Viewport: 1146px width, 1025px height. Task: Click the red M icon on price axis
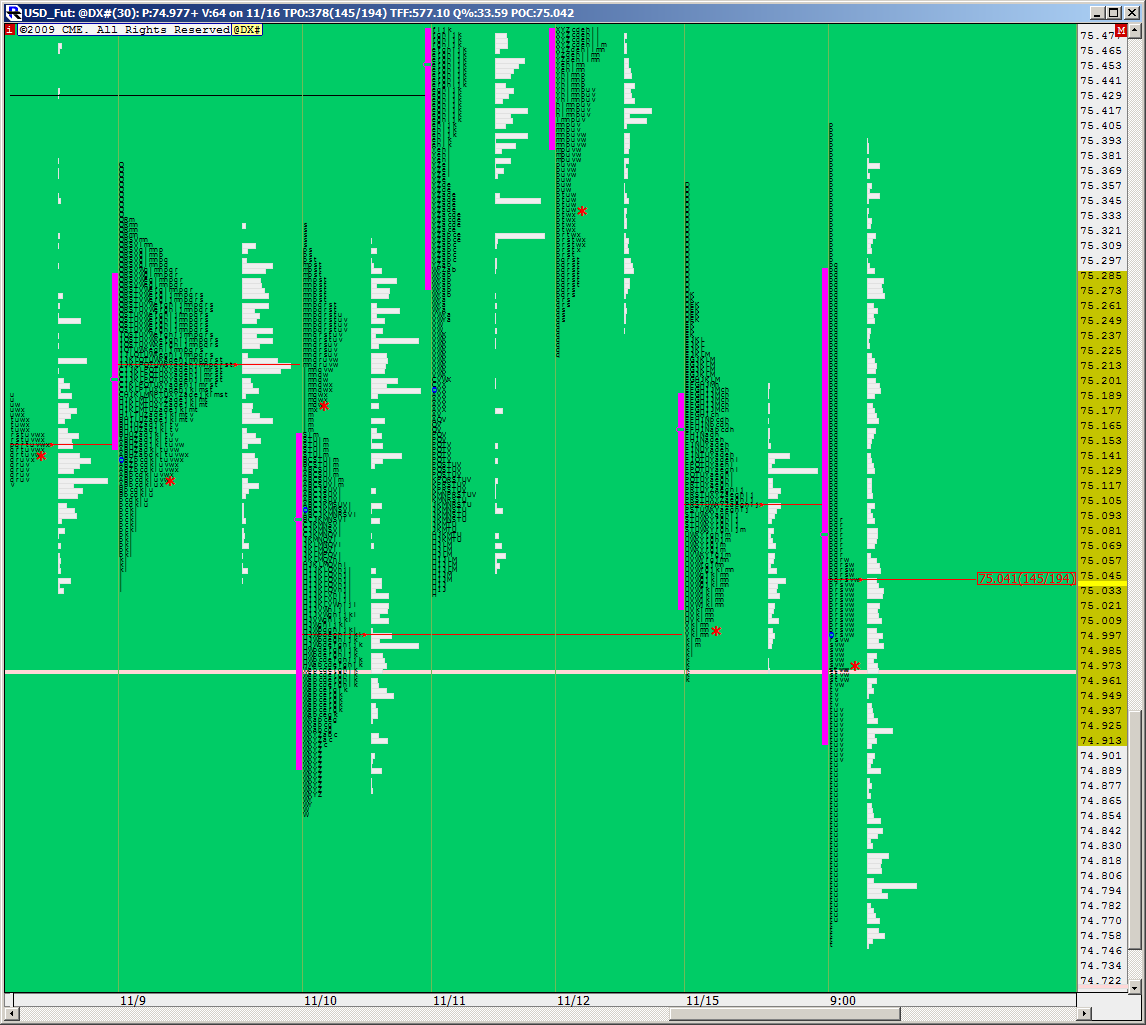click(x=1121, y=31)
